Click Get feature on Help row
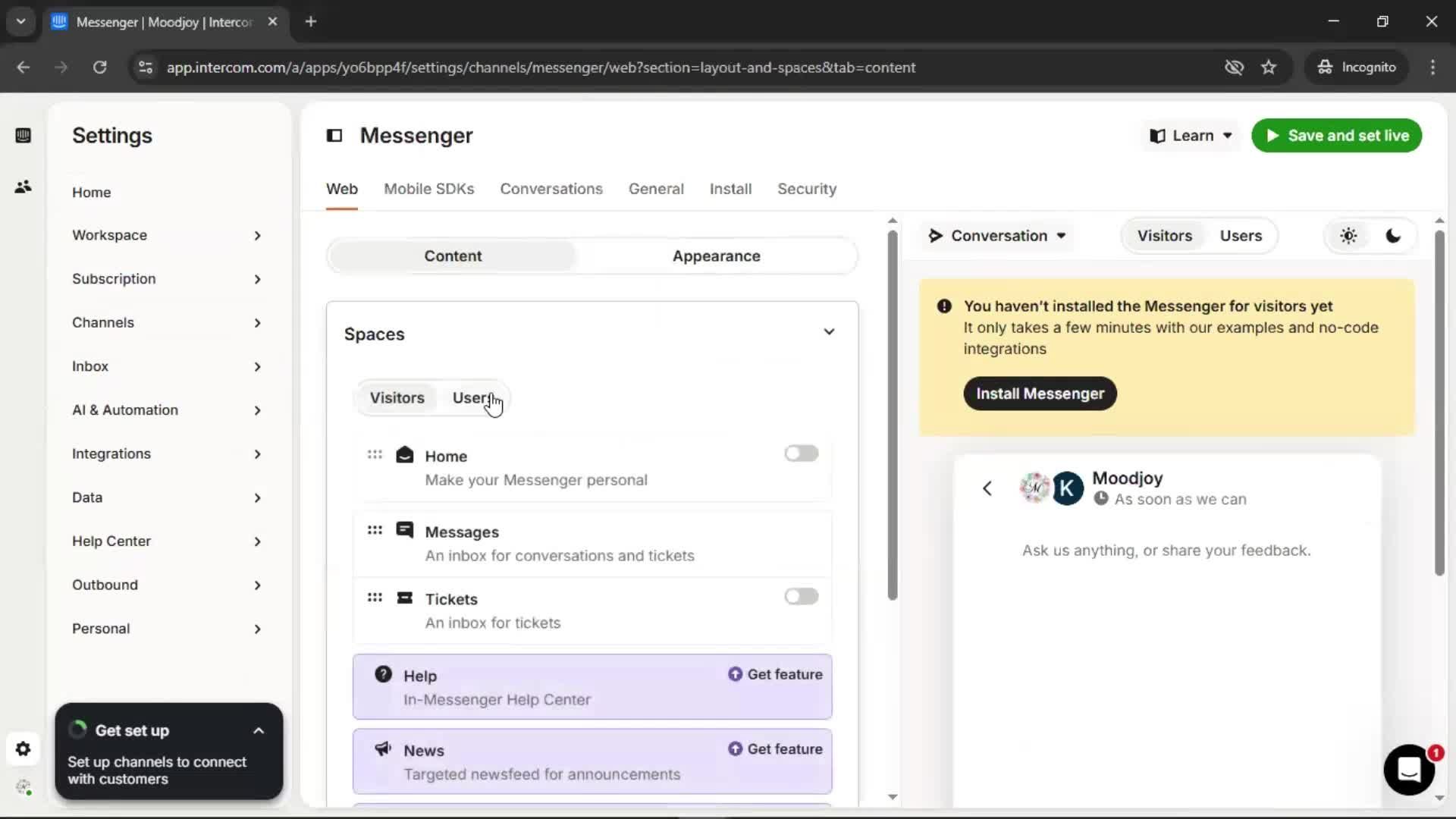Screen dimensions: 1456x819 775,675
